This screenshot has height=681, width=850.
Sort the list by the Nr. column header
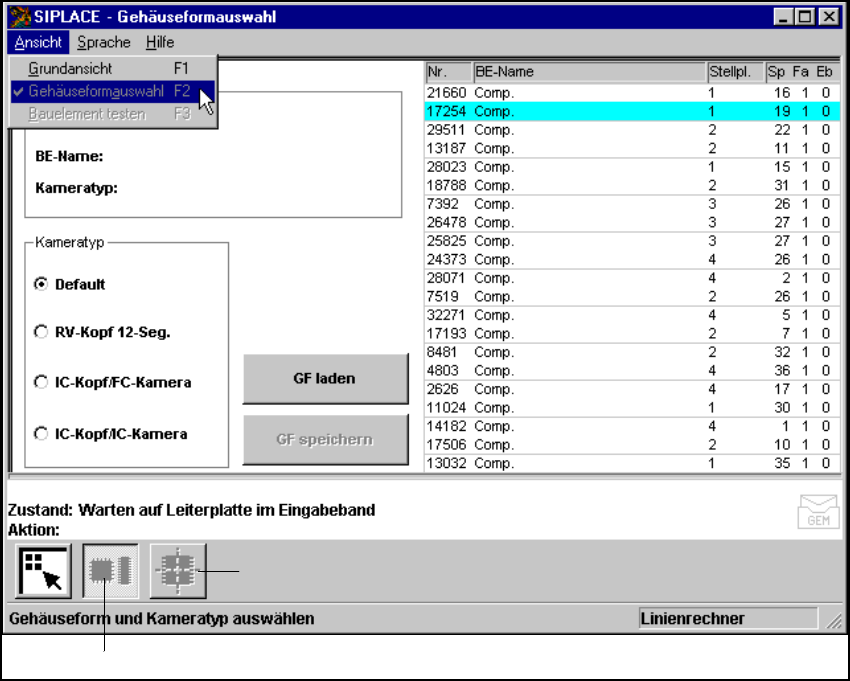[447, 72]
